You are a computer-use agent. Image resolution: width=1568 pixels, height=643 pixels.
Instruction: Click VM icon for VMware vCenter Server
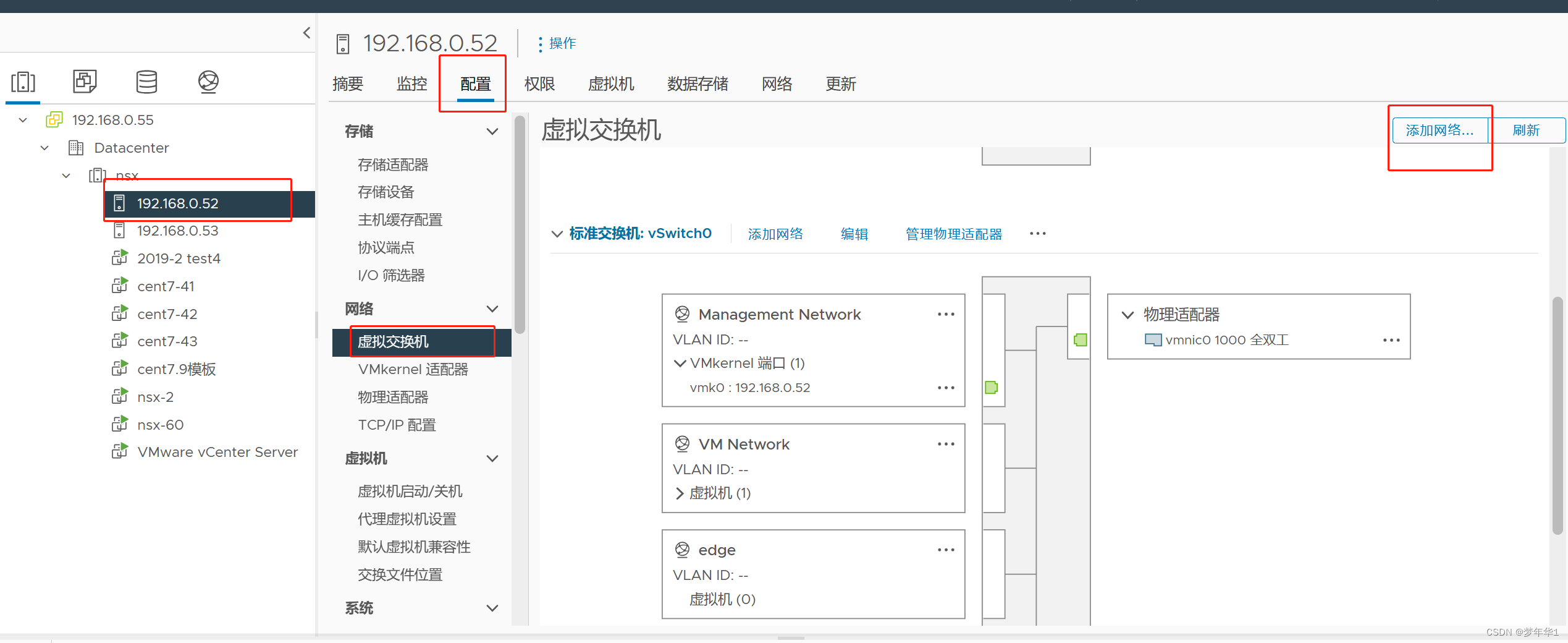point(120,451)
